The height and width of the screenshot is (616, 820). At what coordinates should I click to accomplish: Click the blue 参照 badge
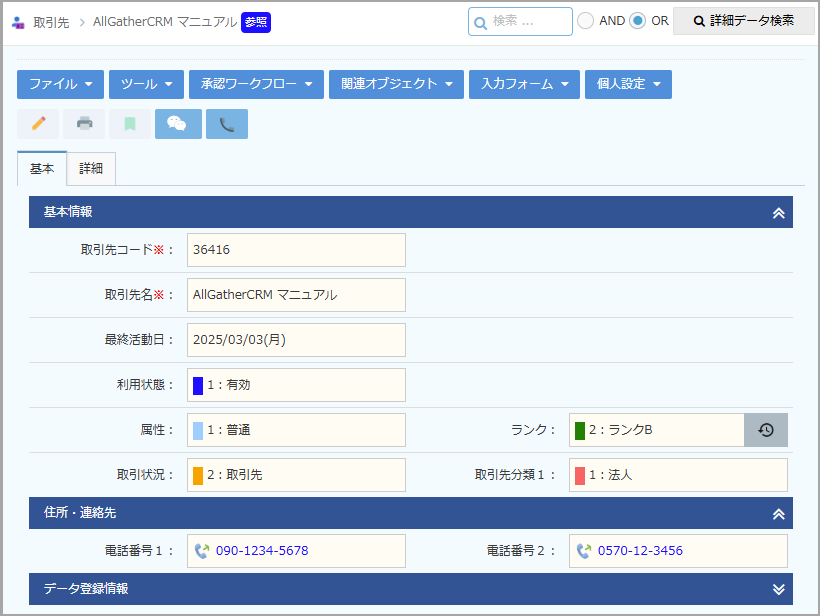[x=256, y=22]
